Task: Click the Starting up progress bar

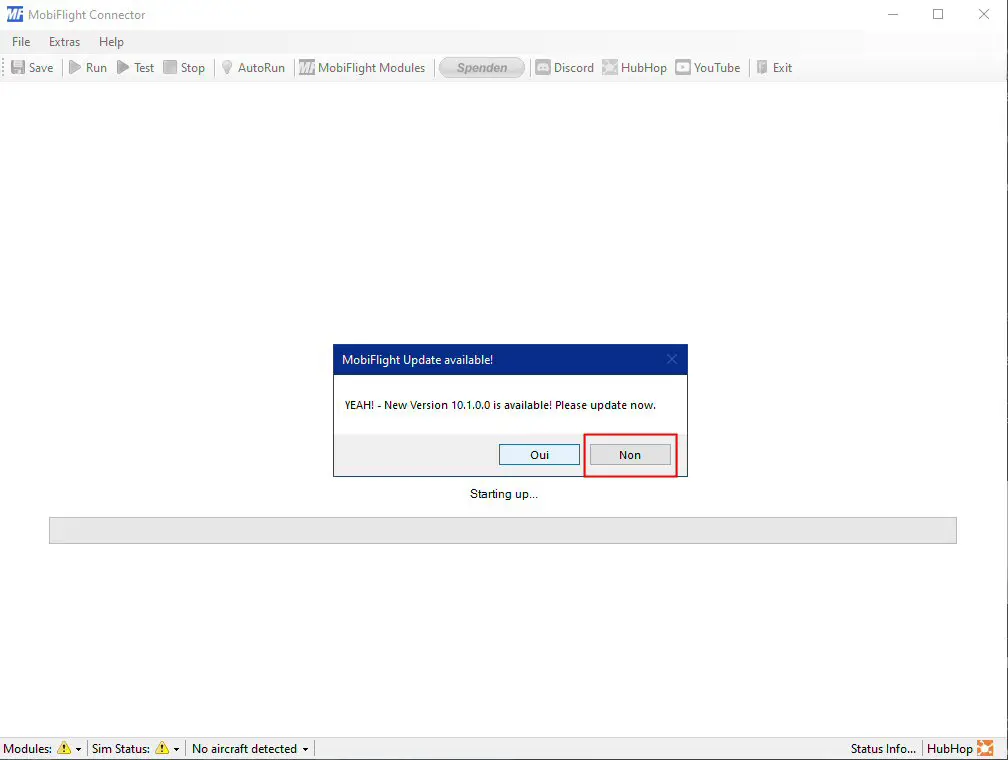Action: point(503,530)
